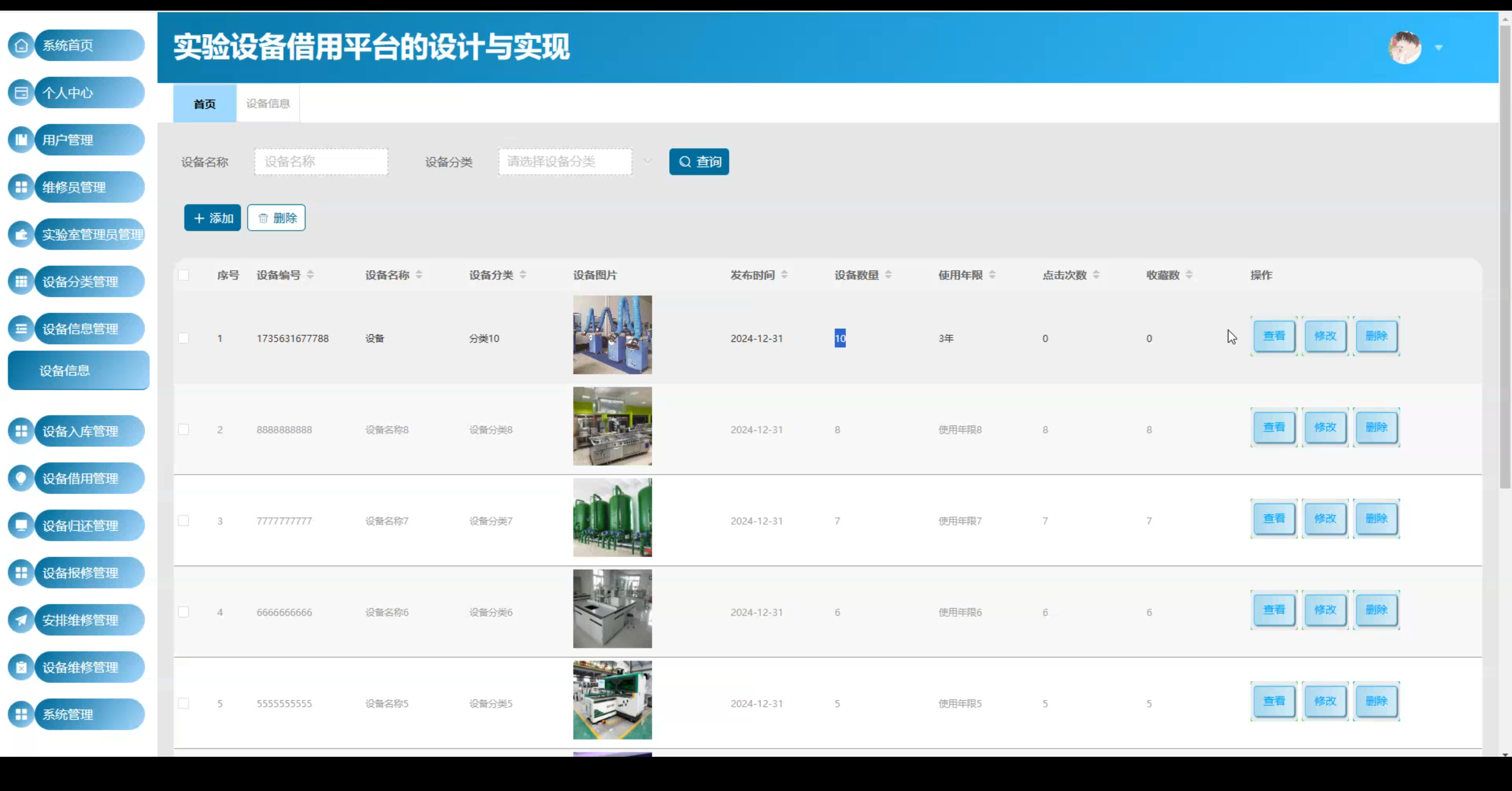Check the checkbox for row 3
Screen dimensions: 1512x791
pyautogui.click(x=184, y=521)
